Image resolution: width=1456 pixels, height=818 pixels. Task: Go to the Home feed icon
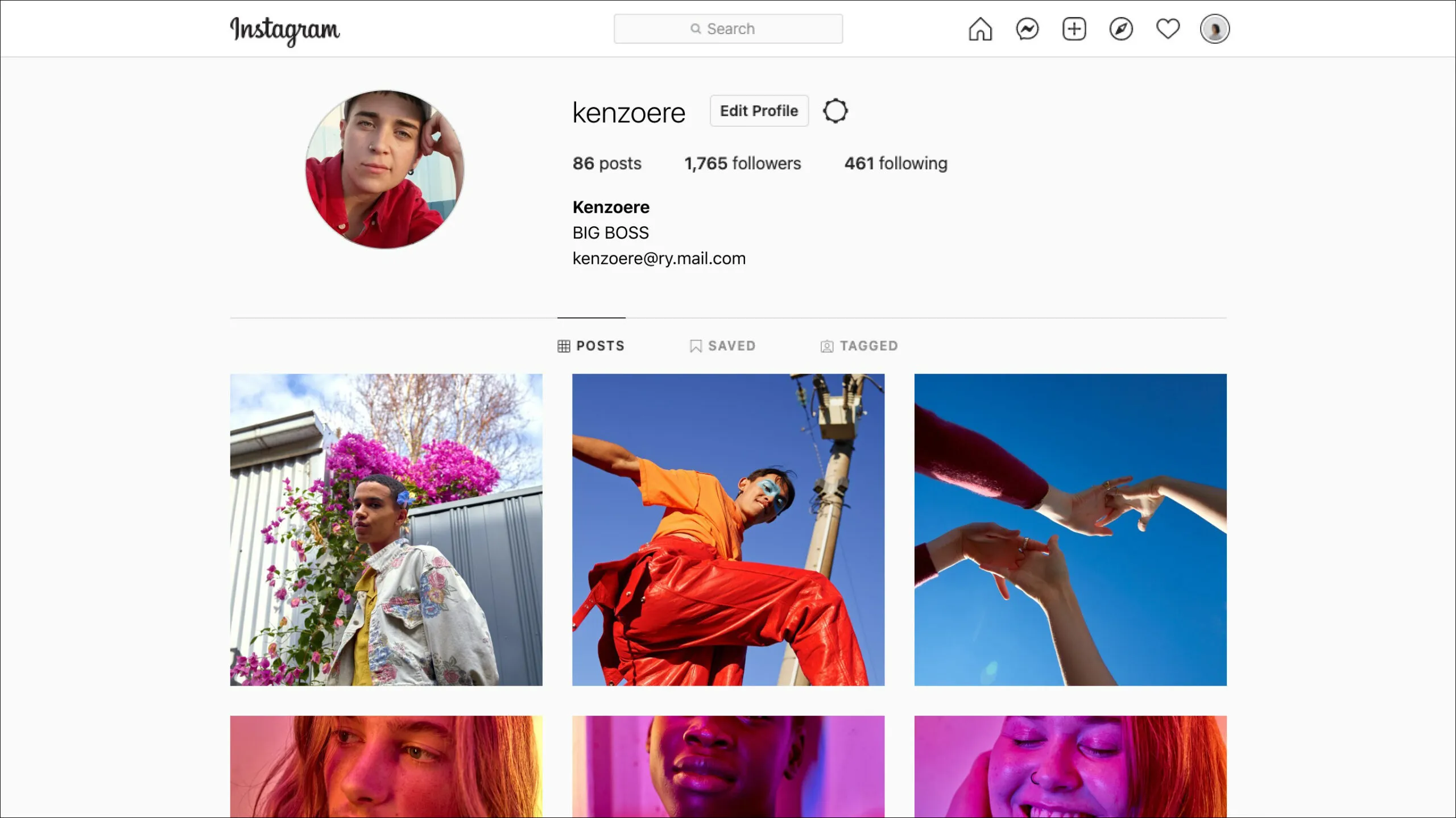pos(980,29)
